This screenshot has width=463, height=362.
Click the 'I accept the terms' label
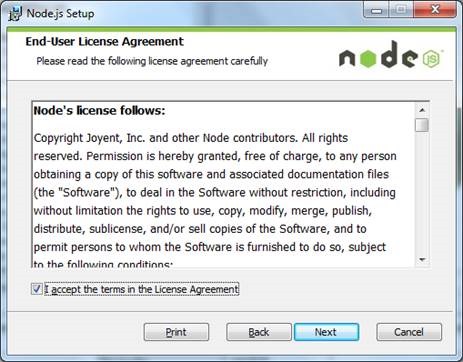click(142, 289)
